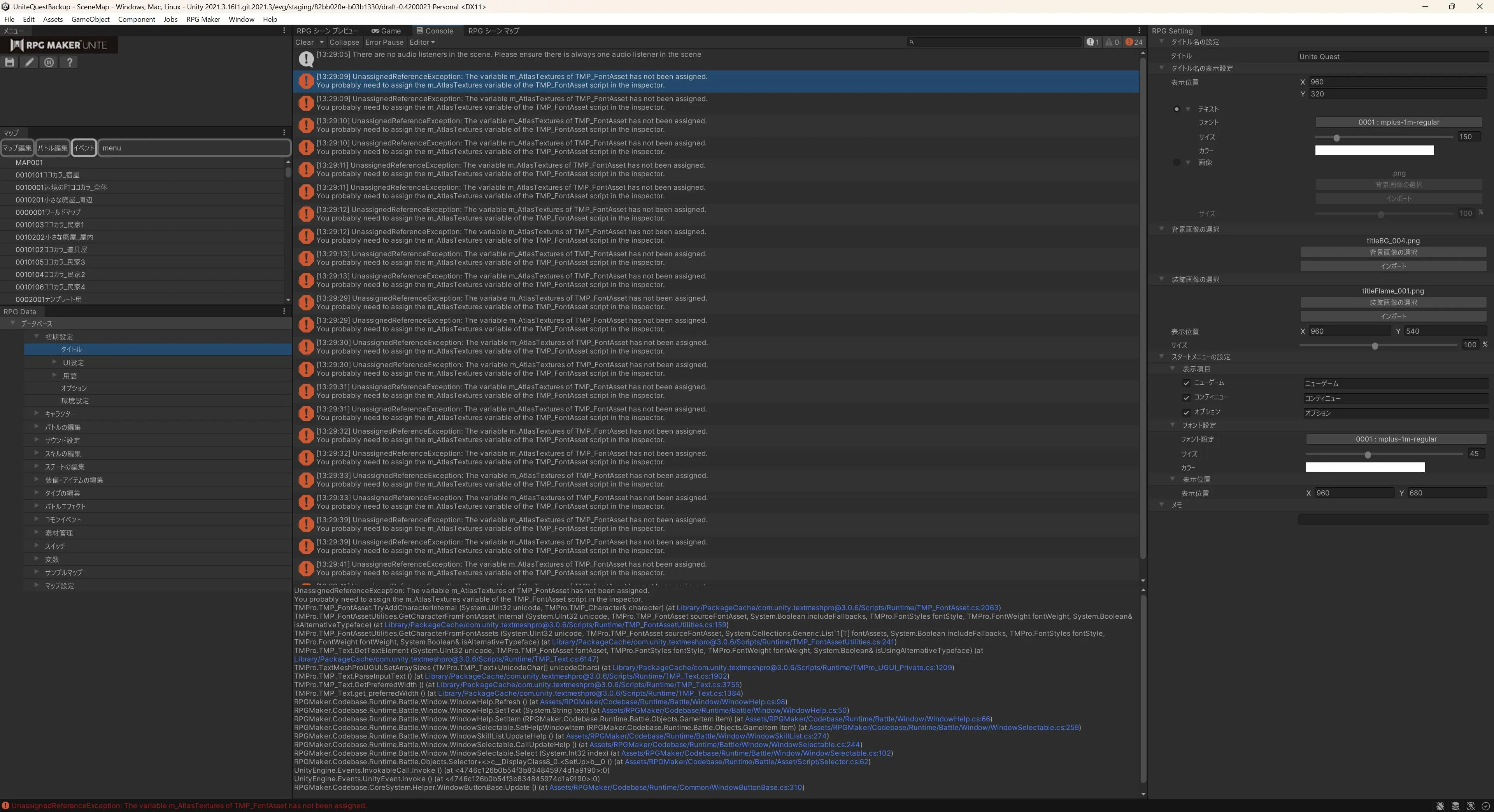This screenshot has width=1494, height=812.
Task: Open help via the question mark icon
Action: click(69, 62)
